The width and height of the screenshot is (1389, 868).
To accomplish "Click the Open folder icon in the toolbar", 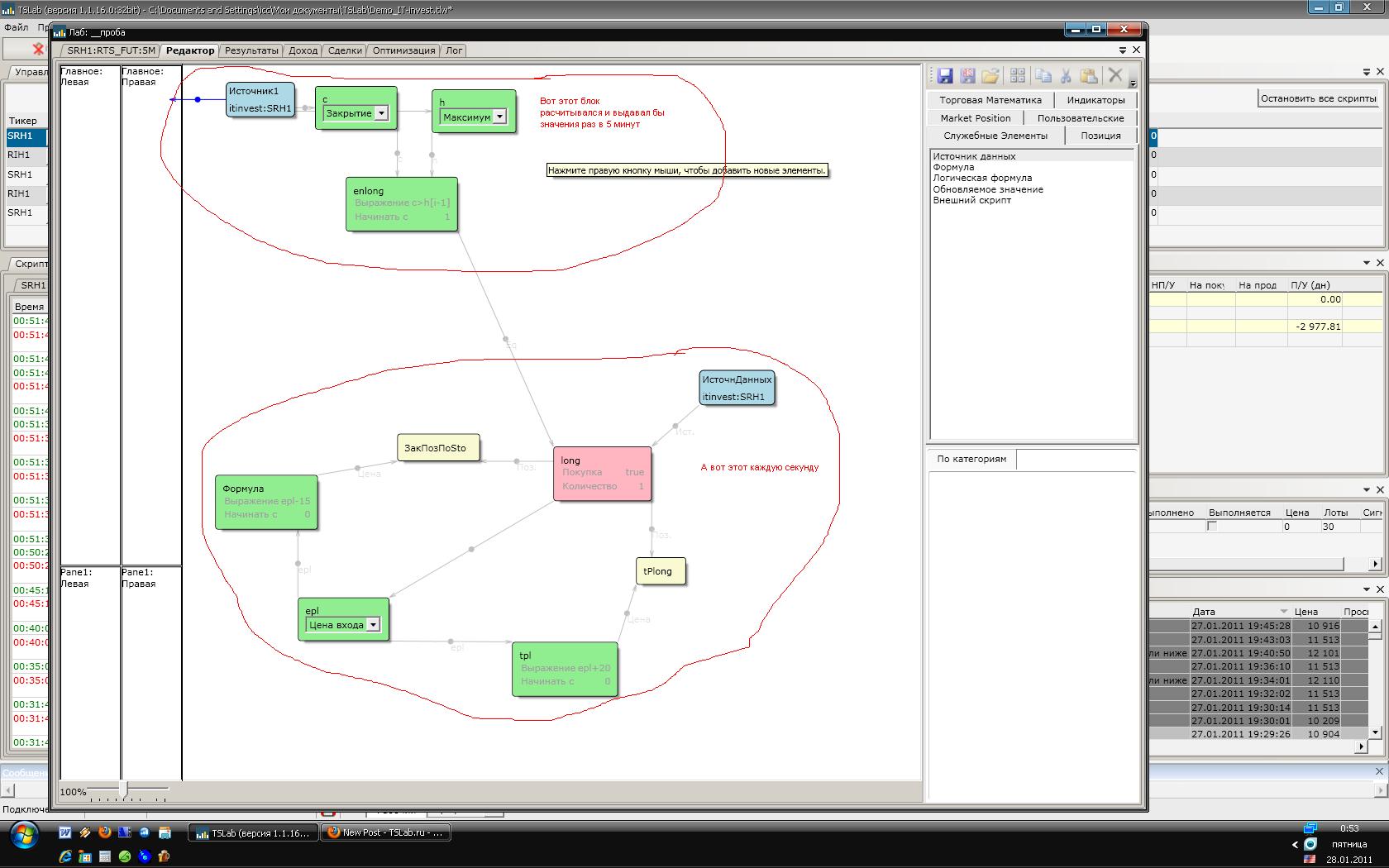I will pos(990,76).
